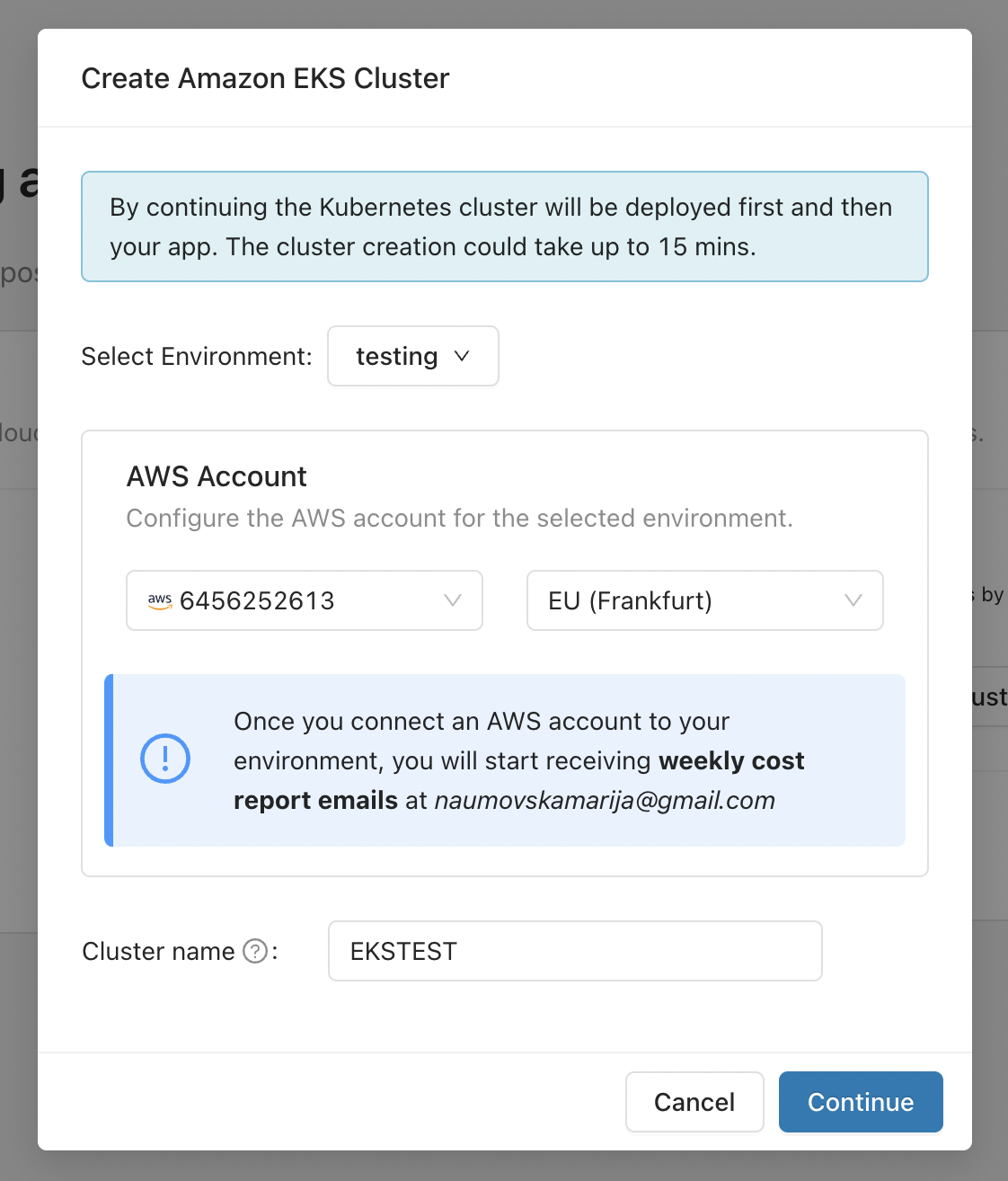This screenshot has width=1008, height=1181.
Task: Click the cluster deployment notice text
Action: click(x=501, y=226)
